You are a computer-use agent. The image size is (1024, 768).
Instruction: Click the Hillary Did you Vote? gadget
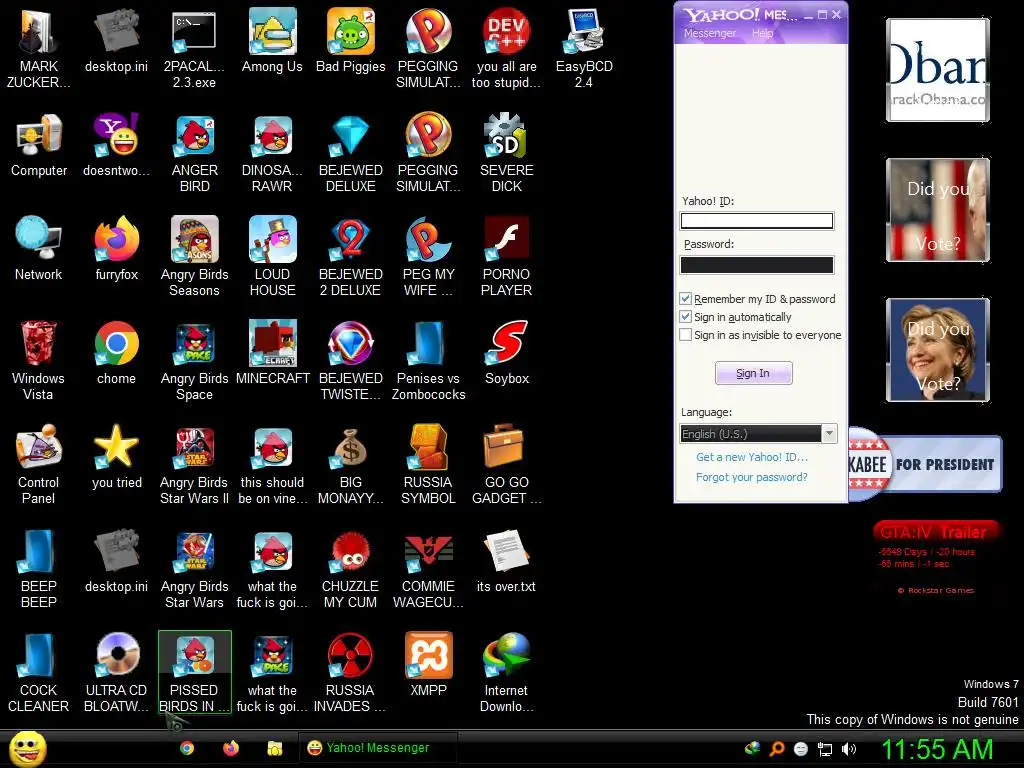pyautogui.click(x=938, y=350)
